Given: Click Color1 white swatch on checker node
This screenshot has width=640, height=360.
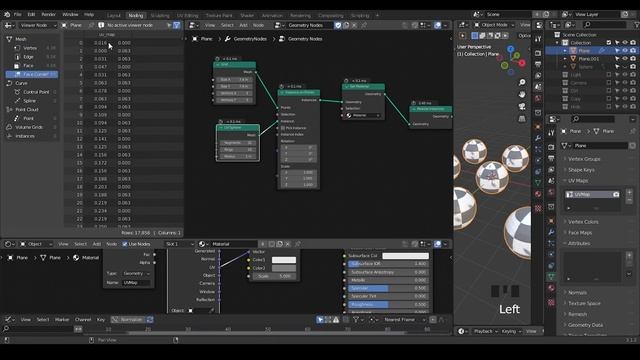Looking at the screenshot, I should tap(284, 260).
